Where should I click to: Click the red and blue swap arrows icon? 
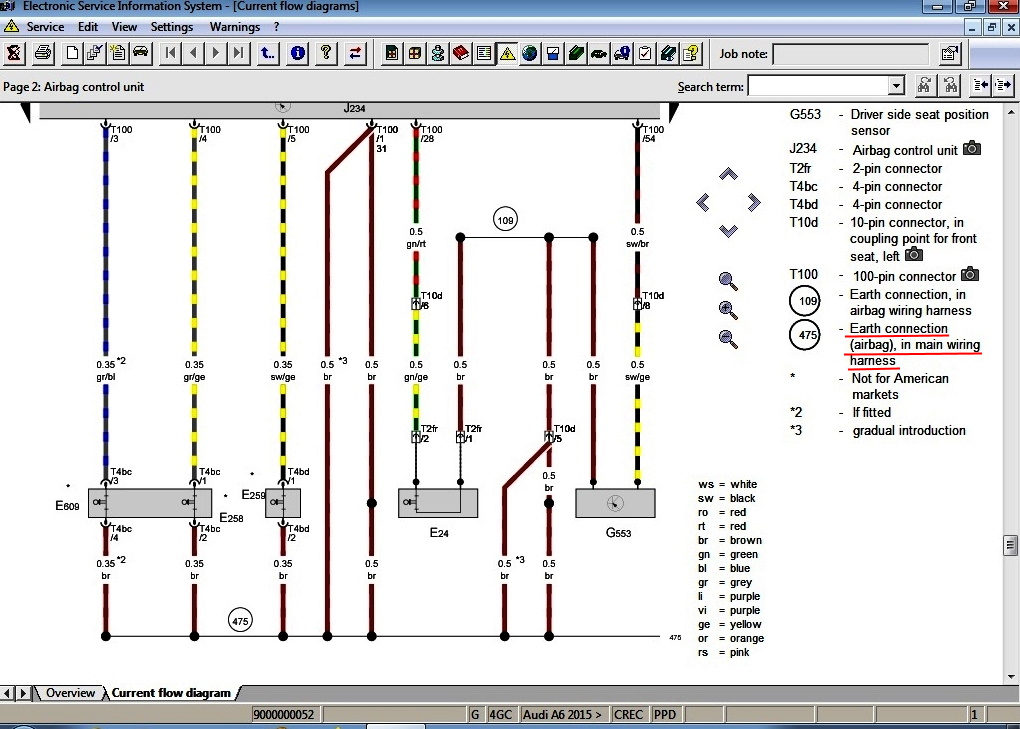pyautogui.click(x=355, y=53)
